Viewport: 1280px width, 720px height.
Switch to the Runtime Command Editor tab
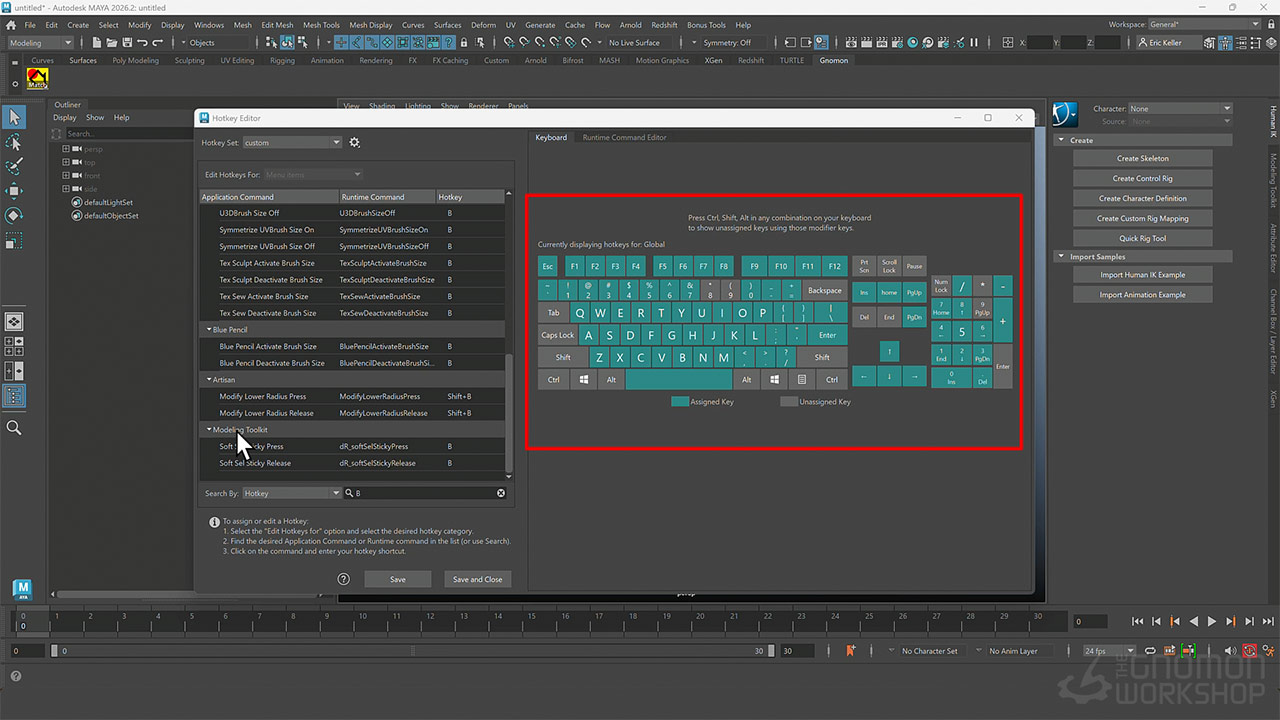(624, 137)
